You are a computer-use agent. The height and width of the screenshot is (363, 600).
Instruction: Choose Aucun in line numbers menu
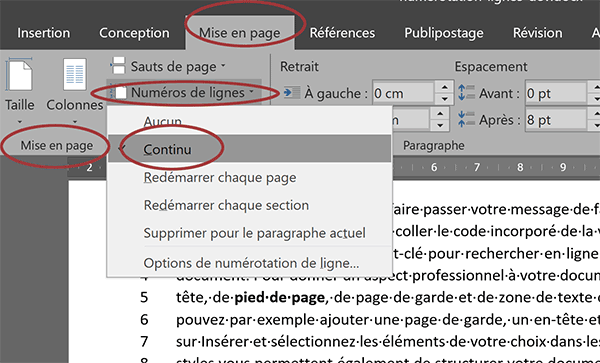(x=249, y=122)
